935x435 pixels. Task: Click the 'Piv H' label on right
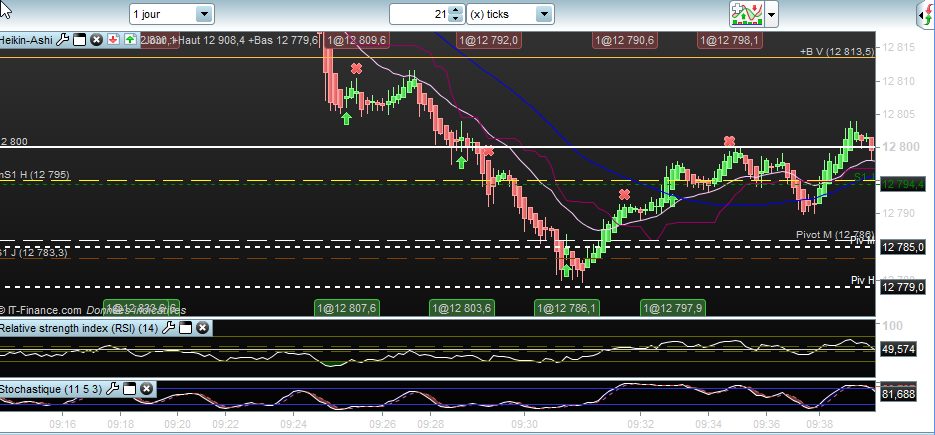pyautogui.click(x=863, y=280)
